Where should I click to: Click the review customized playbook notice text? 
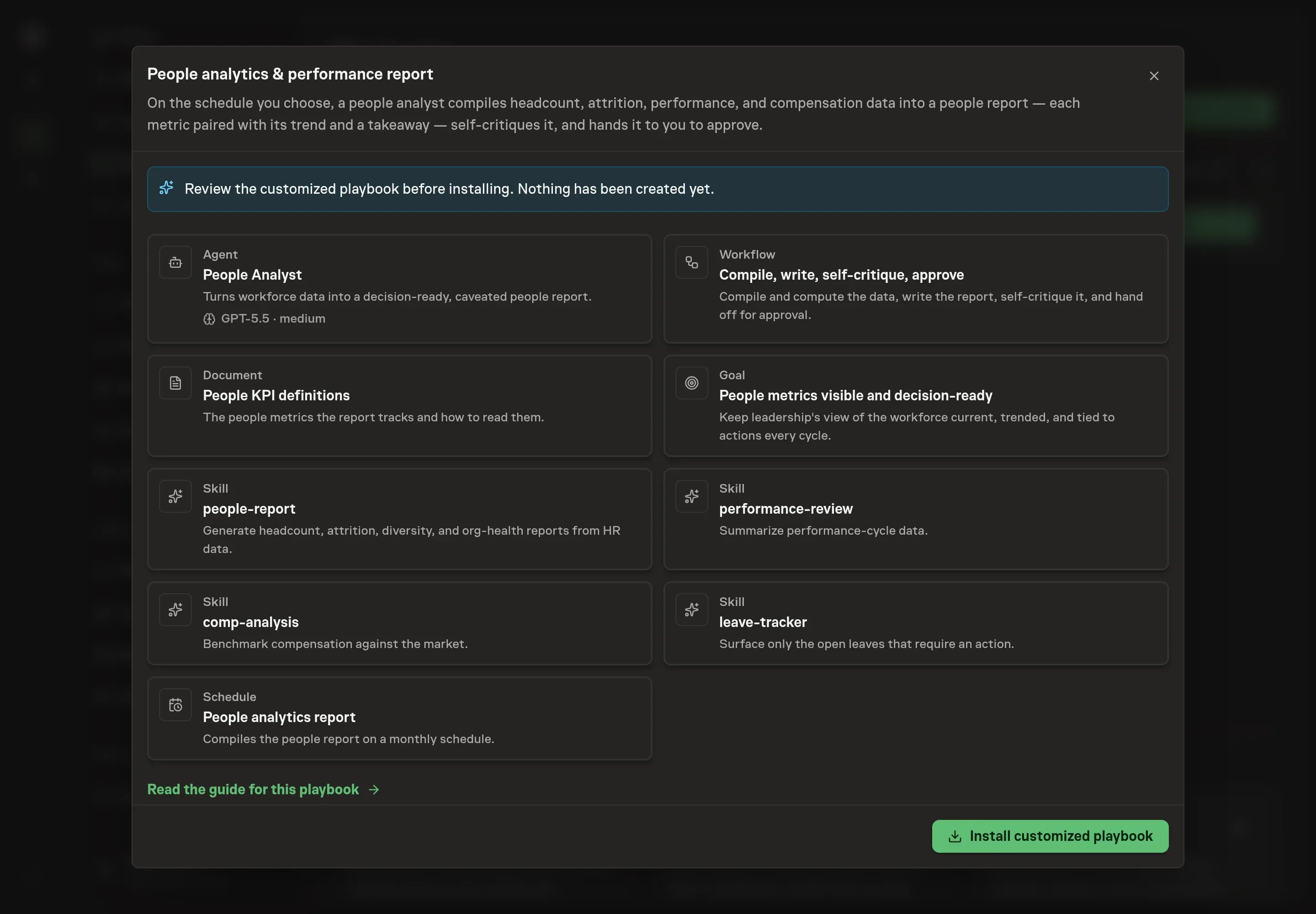click(x=449, y=189)
